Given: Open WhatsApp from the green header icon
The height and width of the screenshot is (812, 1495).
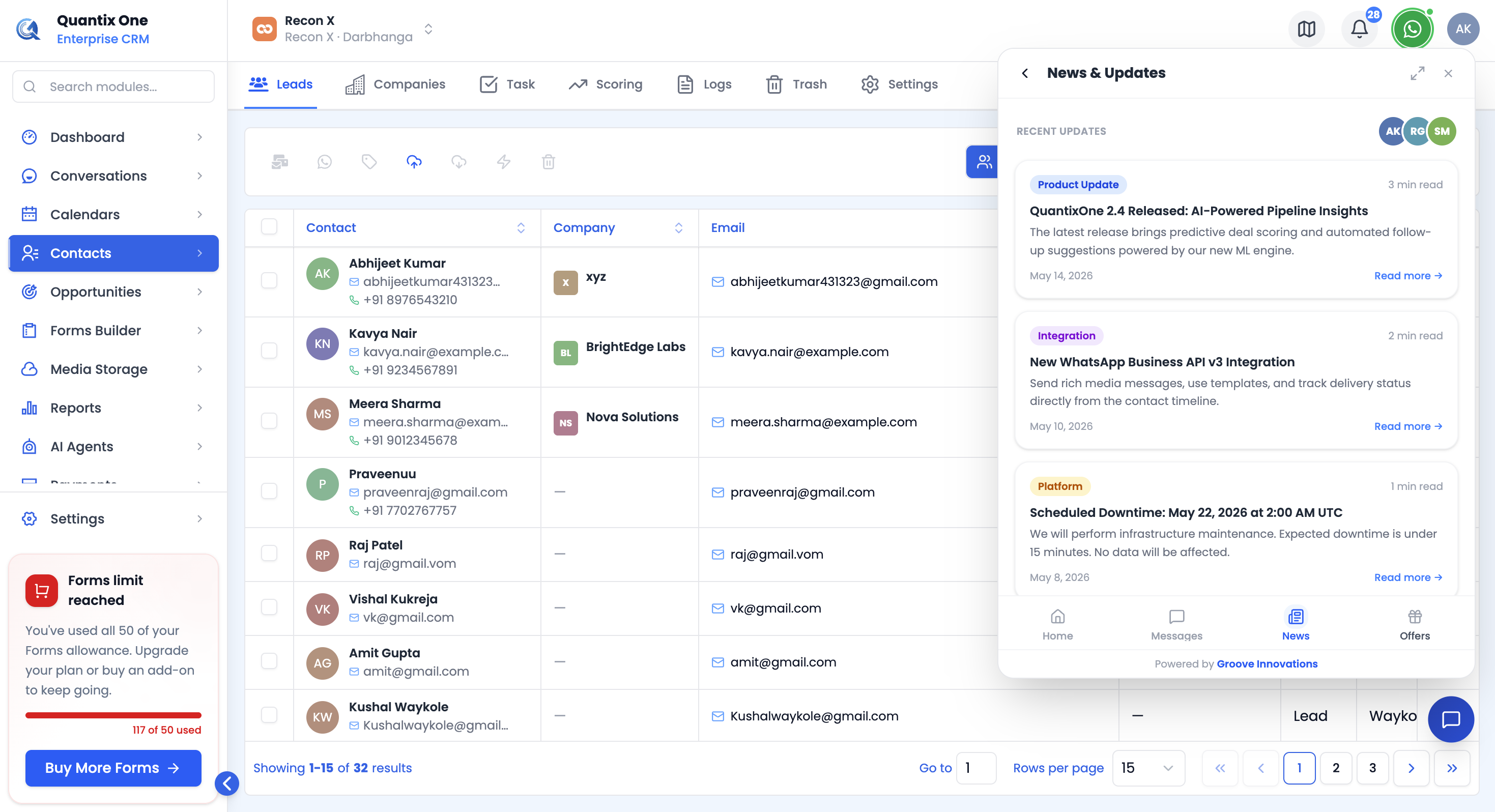Looking at the screenshot, I should click(1412, 28).
